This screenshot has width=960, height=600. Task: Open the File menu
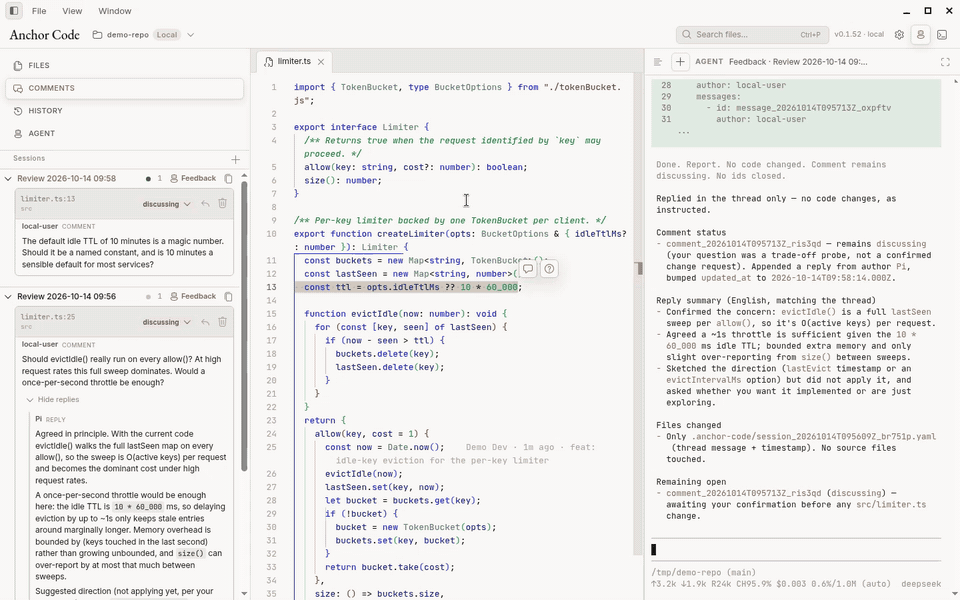click(x=39, y=11)
